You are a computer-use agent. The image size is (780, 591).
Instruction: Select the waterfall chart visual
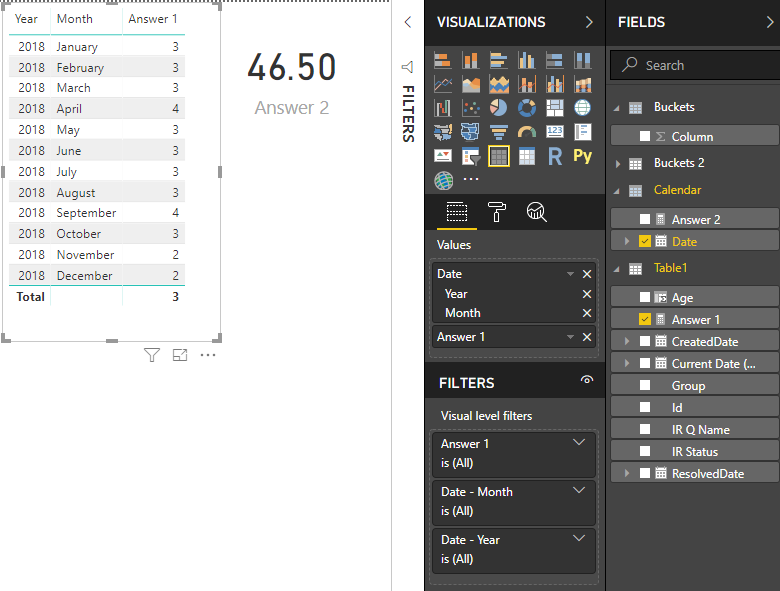443,107
